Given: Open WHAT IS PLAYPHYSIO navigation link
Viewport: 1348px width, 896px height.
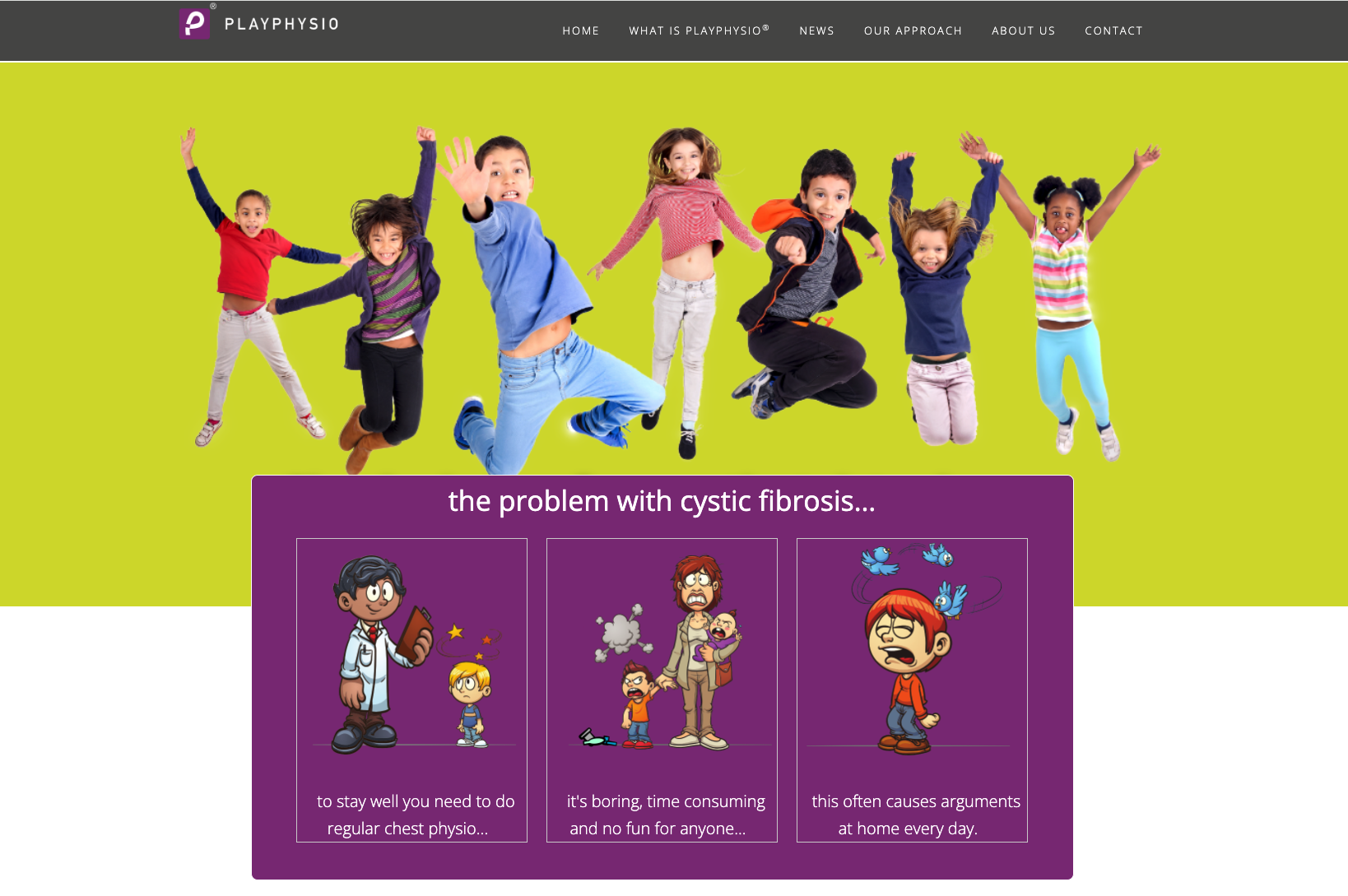Looking at the screenshot, I should pyautogui.click(x=700, y=30).
